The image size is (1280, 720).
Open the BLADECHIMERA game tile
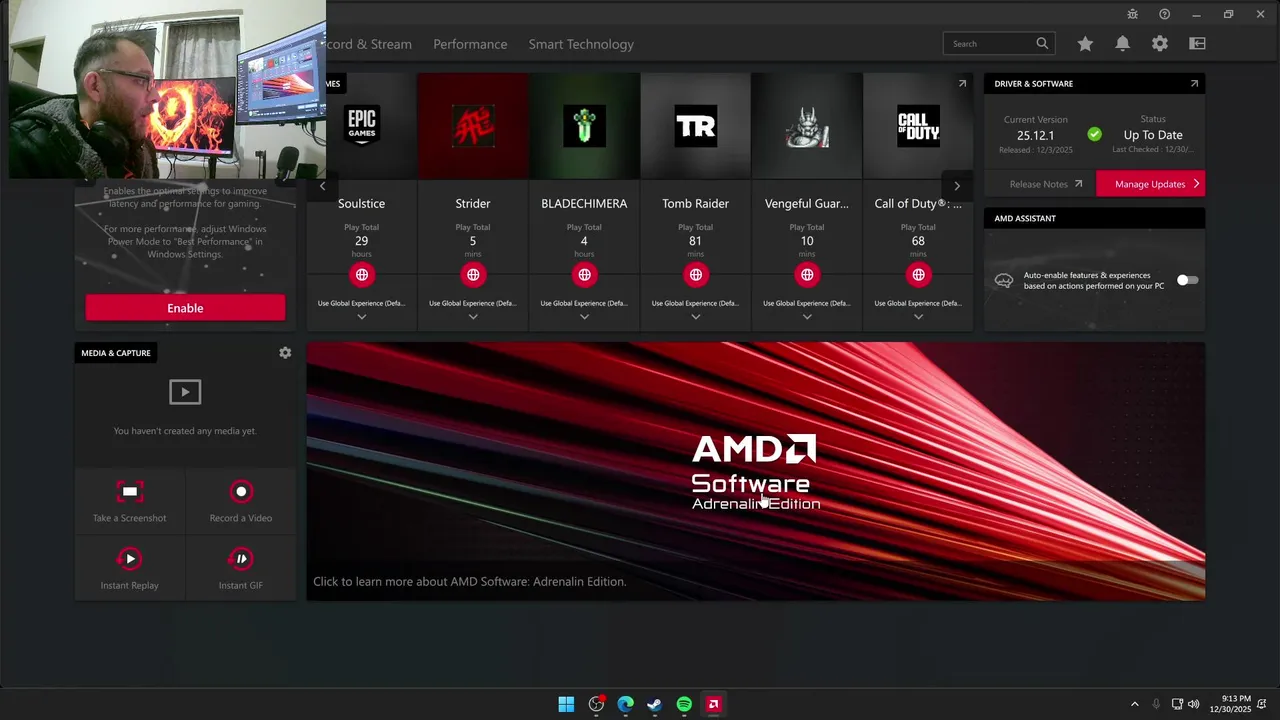584,126
